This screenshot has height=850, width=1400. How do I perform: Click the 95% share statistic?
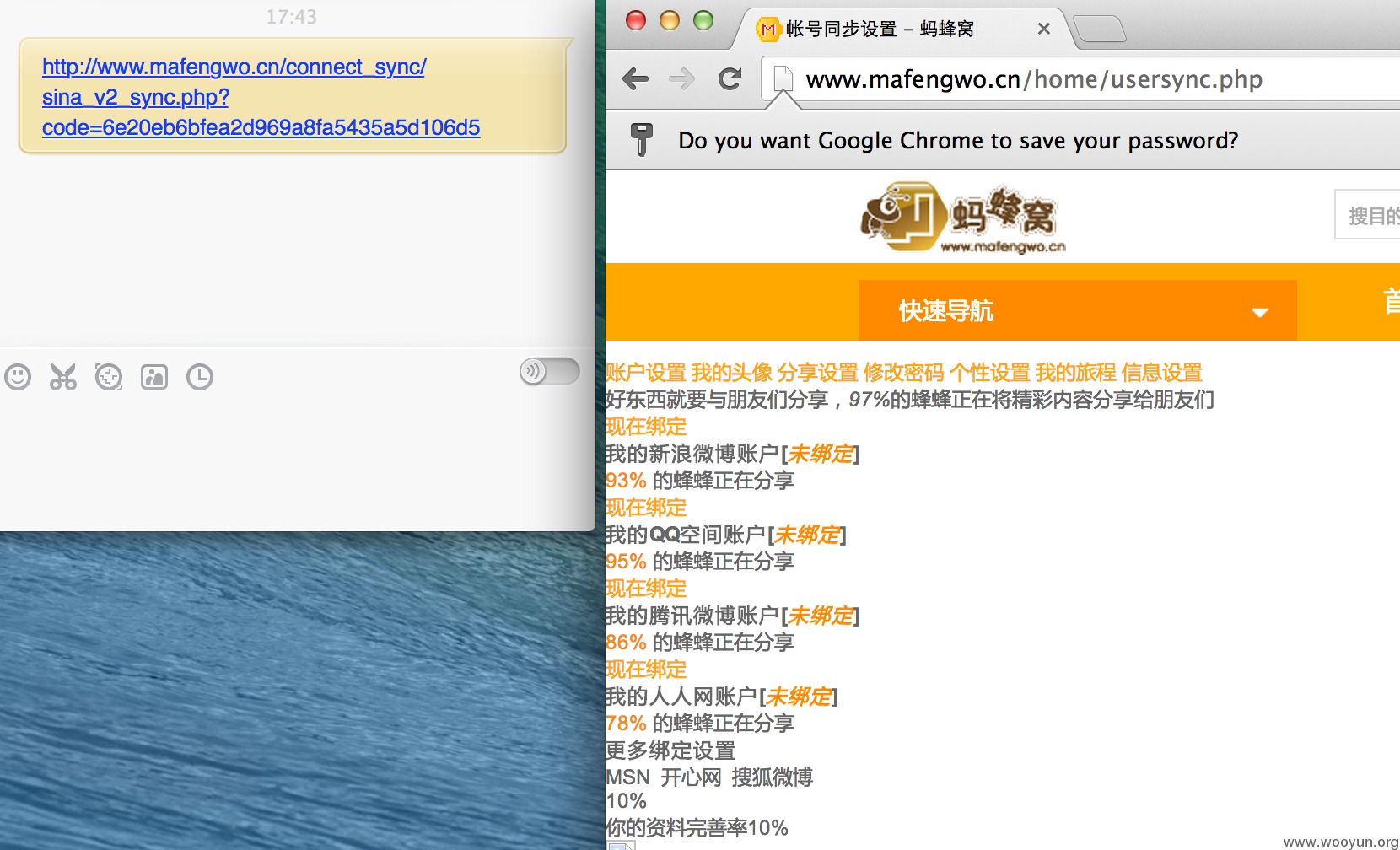(626, 562)
